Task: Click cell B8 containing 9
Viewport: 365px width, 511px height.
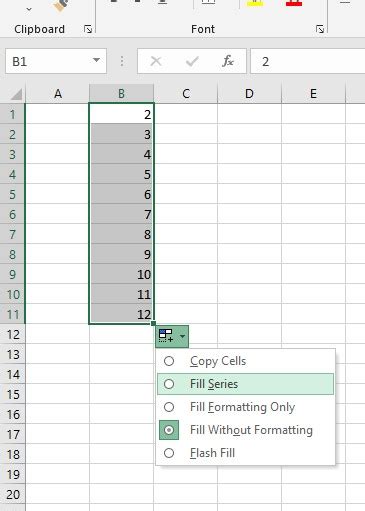Action: 122,254
